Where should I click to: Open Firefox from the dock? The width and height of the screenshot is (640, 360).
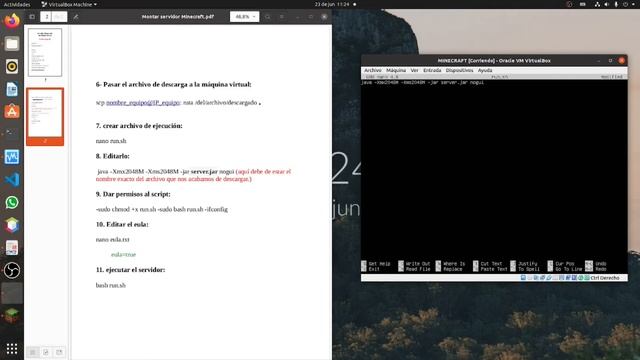[x=12, y=20]
